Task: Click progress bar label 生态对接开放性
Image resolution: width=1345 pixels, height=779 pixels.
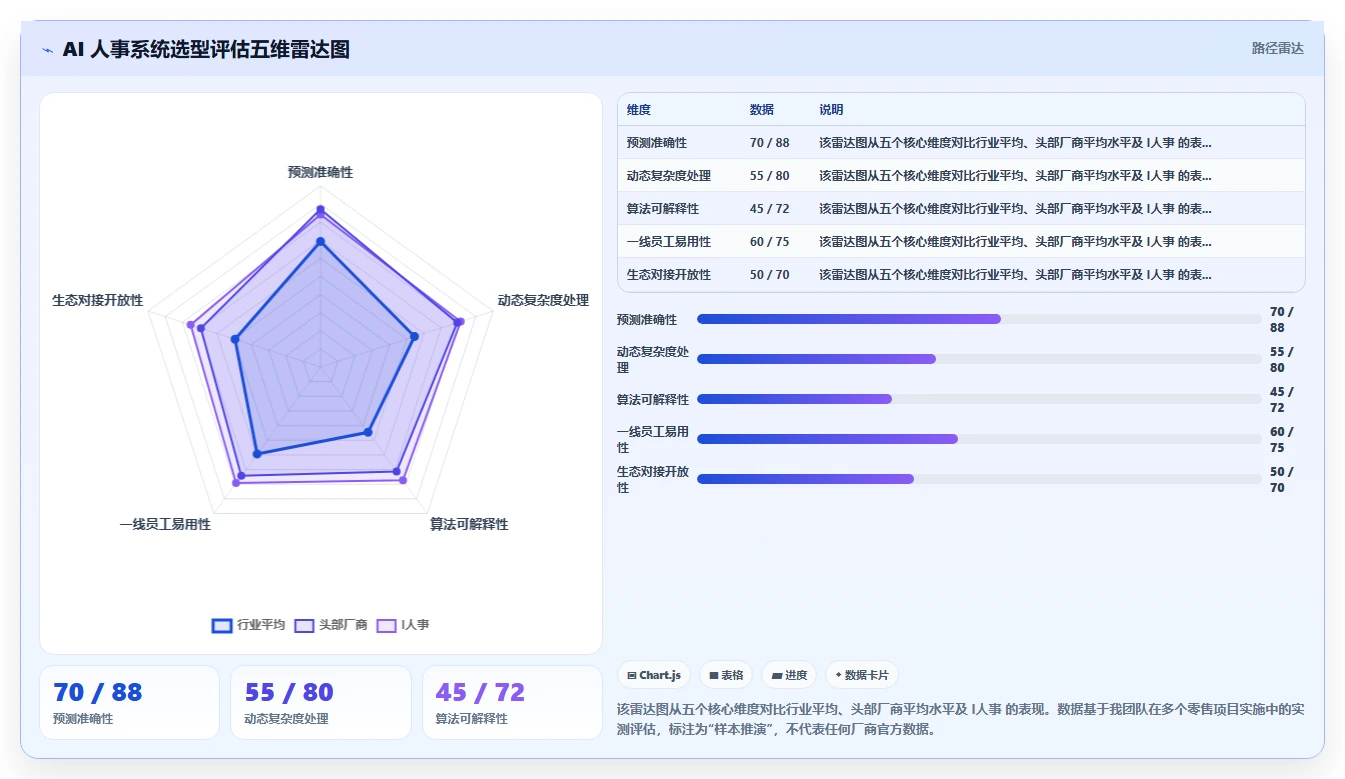Action: [x=653, y=480]
